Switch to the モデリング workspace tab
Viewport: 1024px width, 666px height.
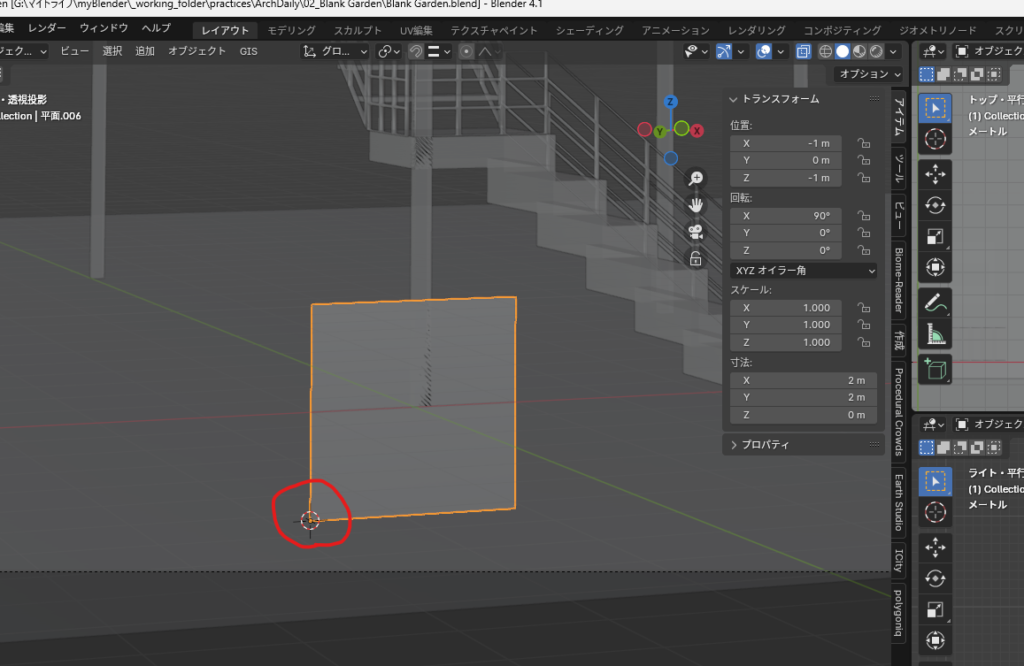click(291, 31)
